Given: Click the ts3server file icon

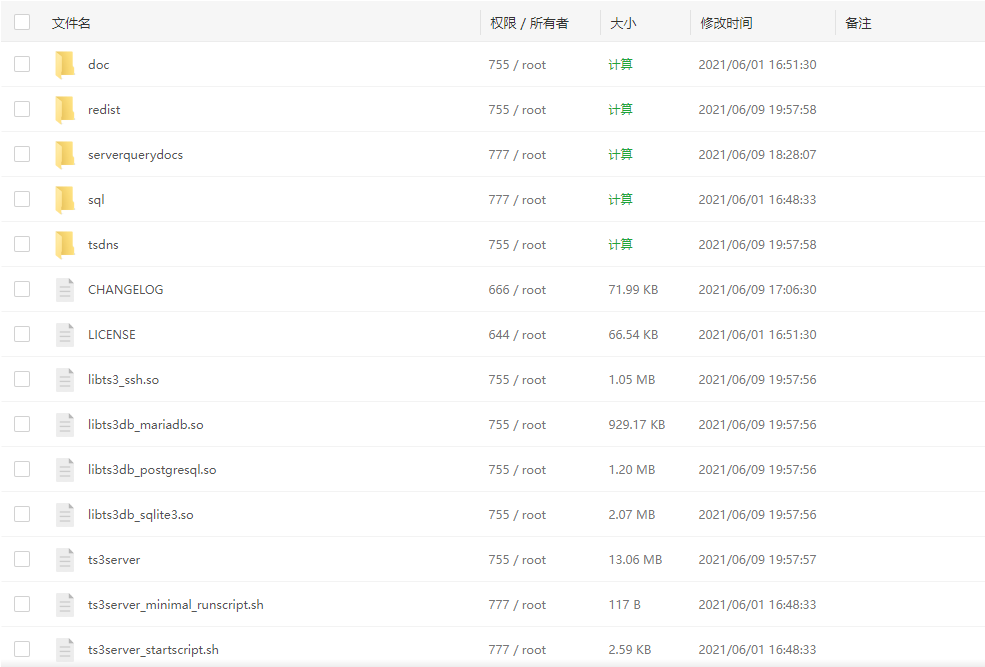Looking at the screenshot, I should [x=65, y=560].
